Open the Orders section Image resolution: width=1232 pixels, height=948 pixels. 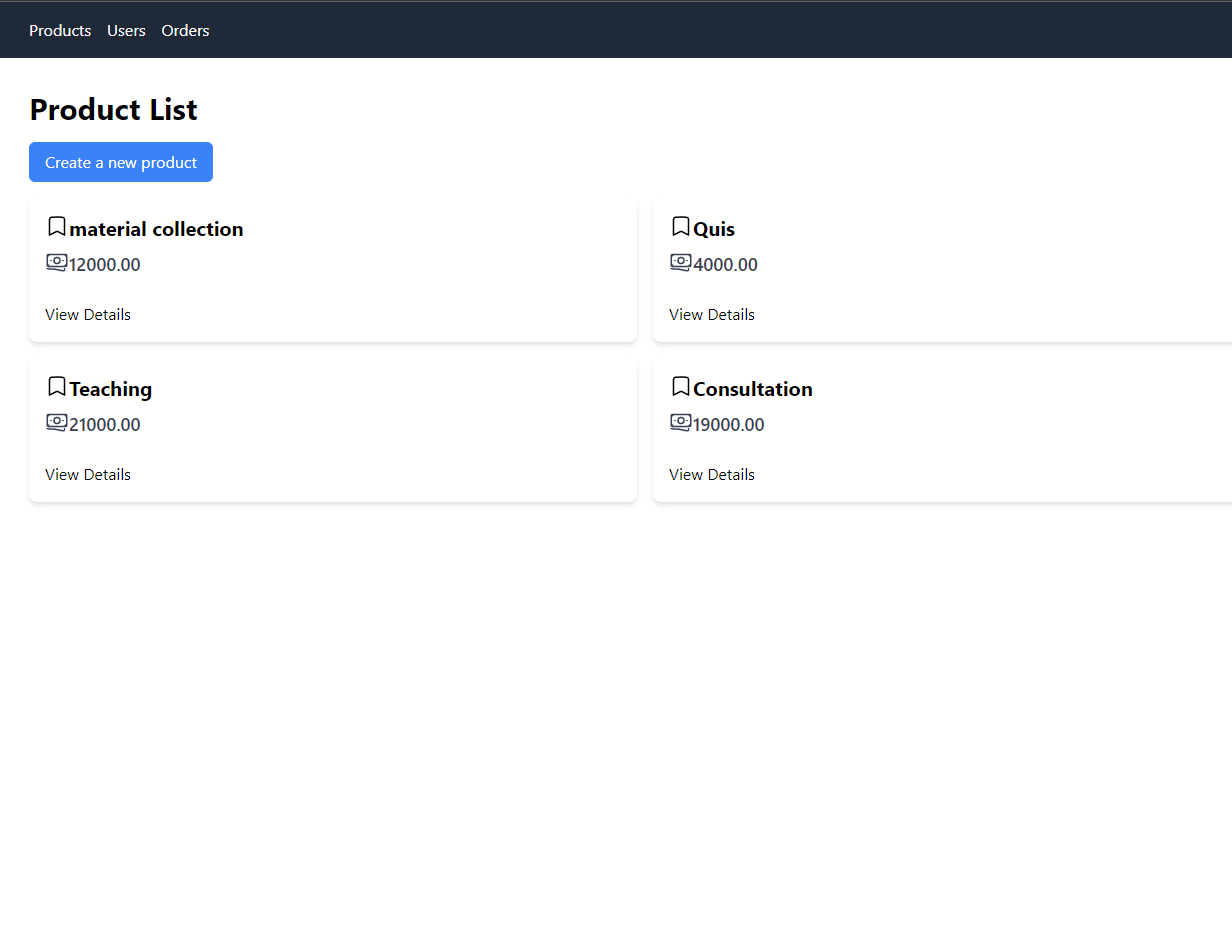[x=185, y=31]
